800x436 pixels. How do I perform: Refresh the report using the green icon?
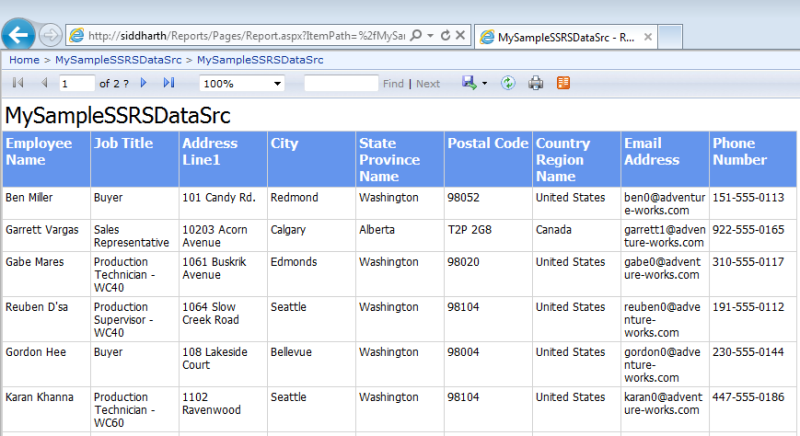point(508,83)
